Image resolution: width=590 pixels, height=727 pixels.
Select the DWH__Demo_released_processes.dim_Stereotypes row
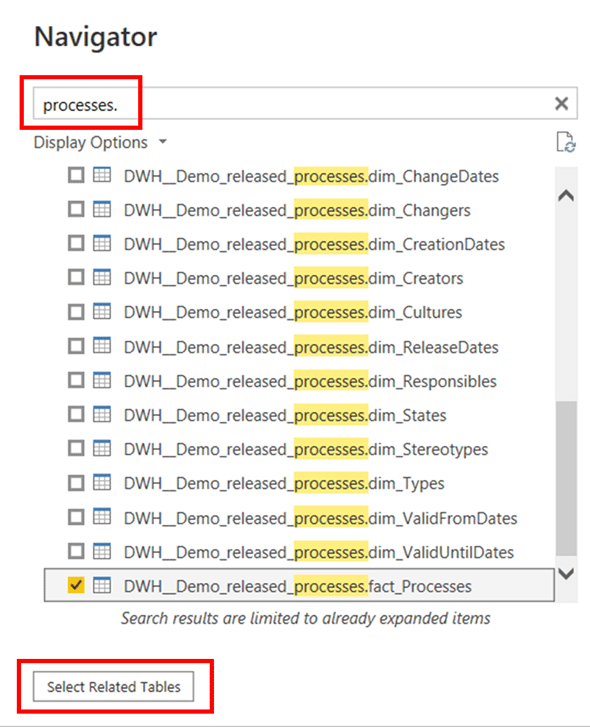(299, 449)
